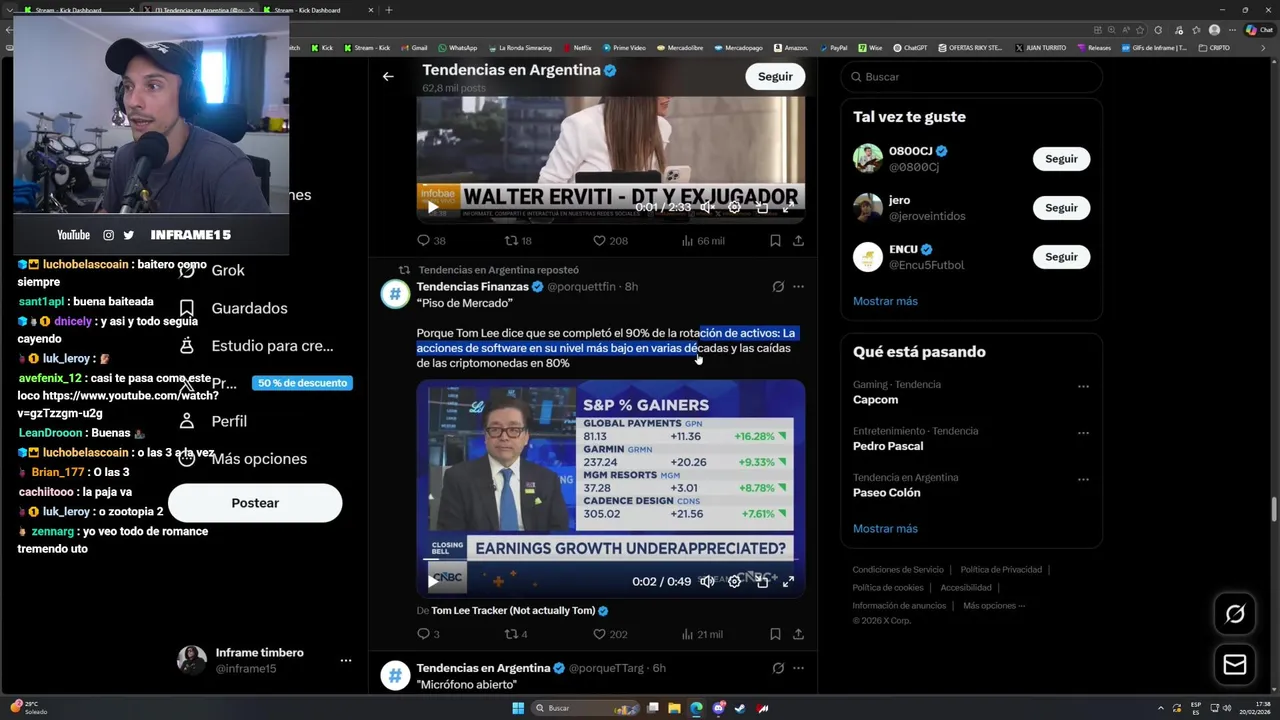Image resolution: width=1280 pixels, height=720 pixels.
Task: Open Grok icon on Tendencias Finanzas post
Action: click(x=778, y=286)
